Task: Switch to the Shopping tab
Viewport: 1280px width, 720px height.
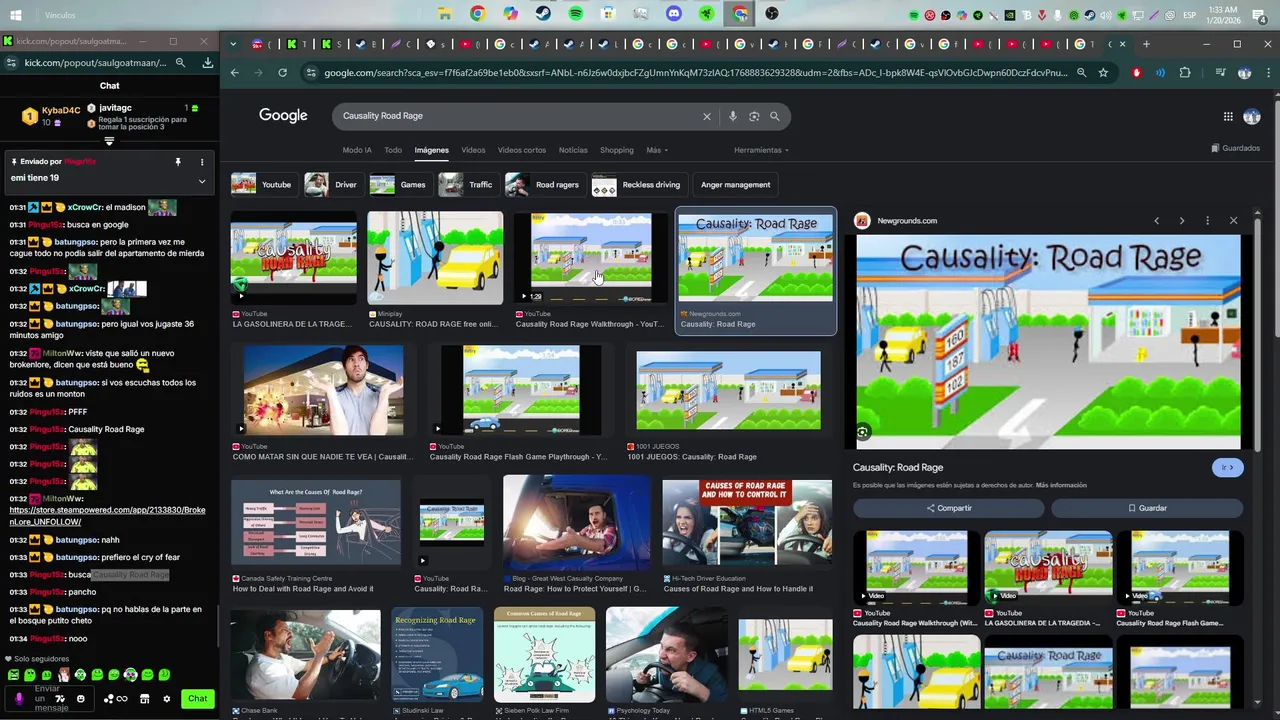Action: pyautogui.click(x=617, y=150)
